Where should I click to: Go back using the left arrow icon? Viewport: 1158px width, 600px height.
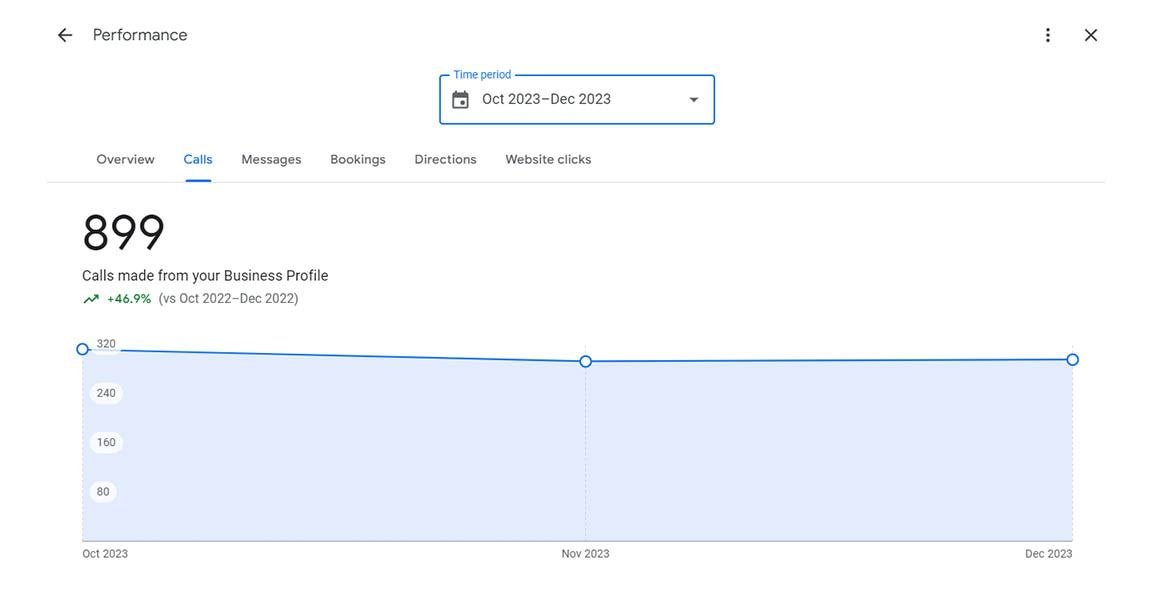65,35
